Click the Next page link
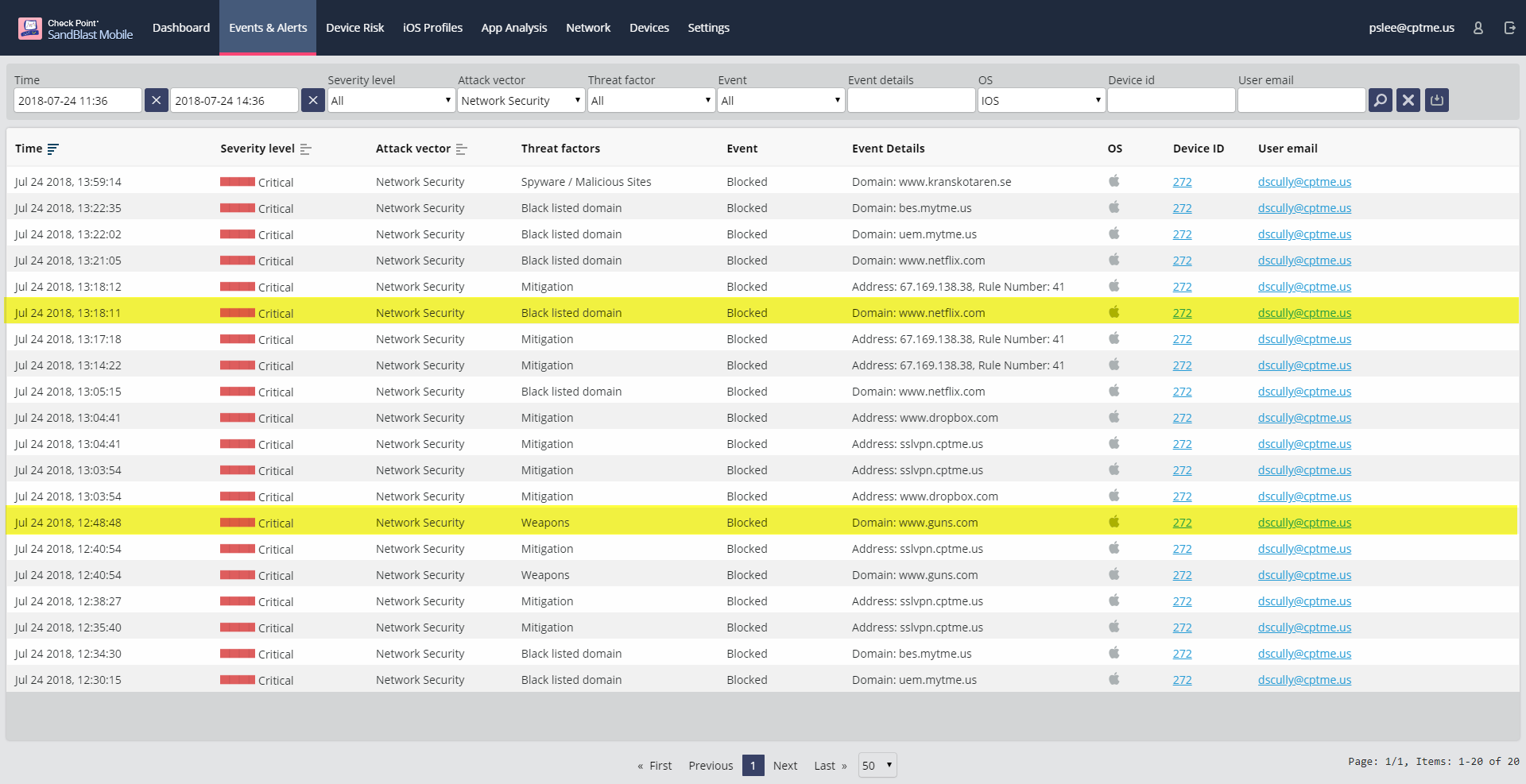This screenshot has width=1526, height=784. tap(785, 766)
